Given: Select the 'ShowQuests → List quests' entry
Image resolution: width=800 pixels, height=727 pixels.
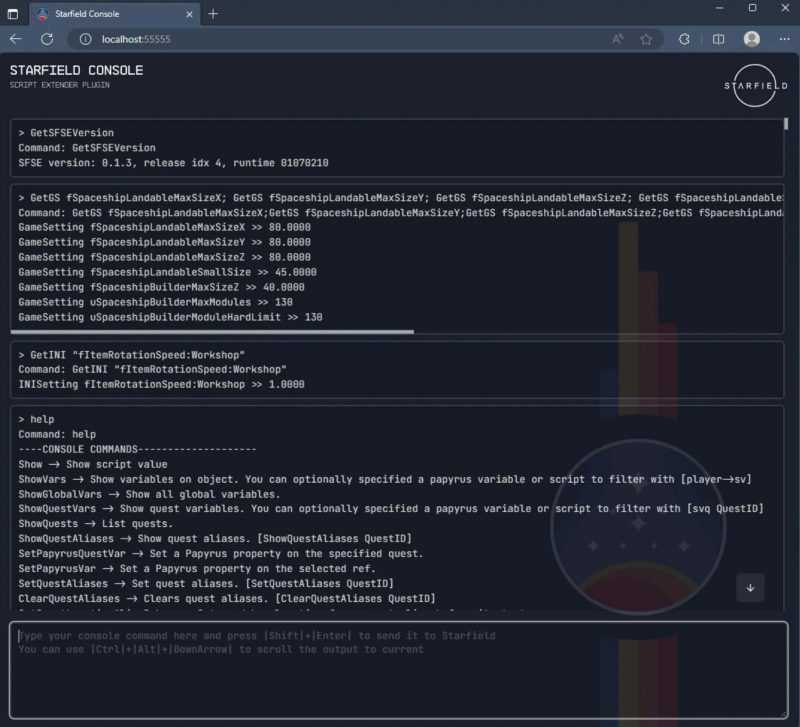Looking at the screenshot, I should [96, 523].
